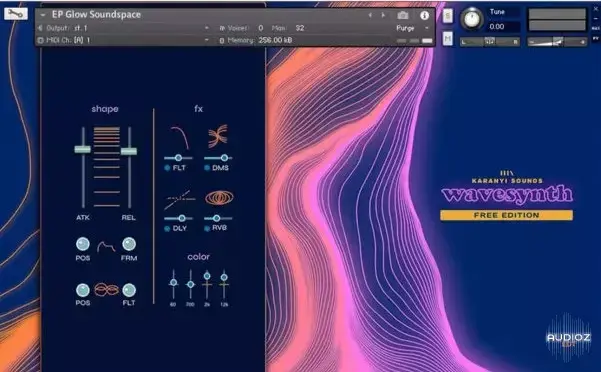Click the envelope shape icon between POS and FRM

click(106, 247)
